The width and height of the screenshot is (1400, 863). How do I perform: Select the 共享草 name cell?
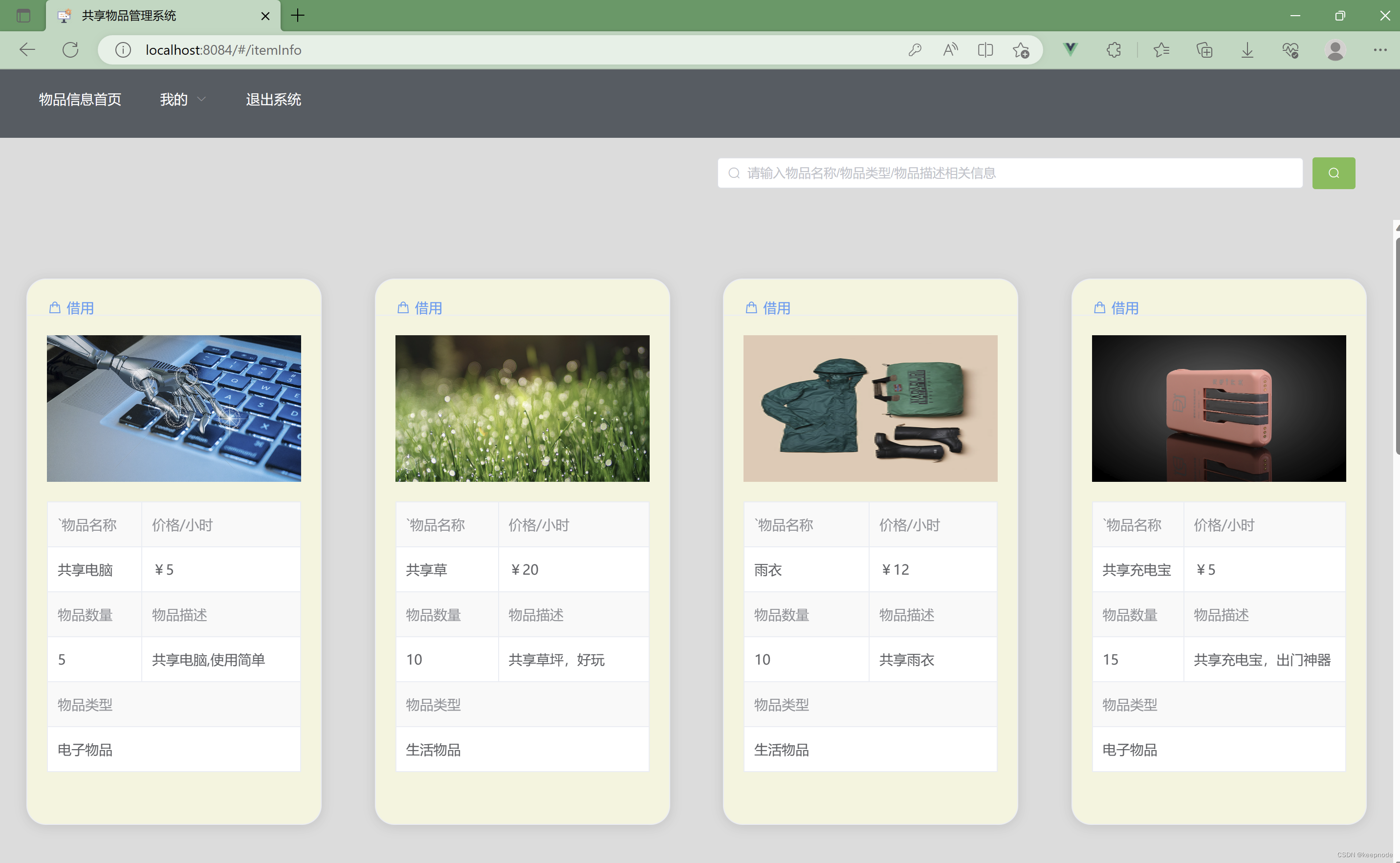(x=447, y=570)
